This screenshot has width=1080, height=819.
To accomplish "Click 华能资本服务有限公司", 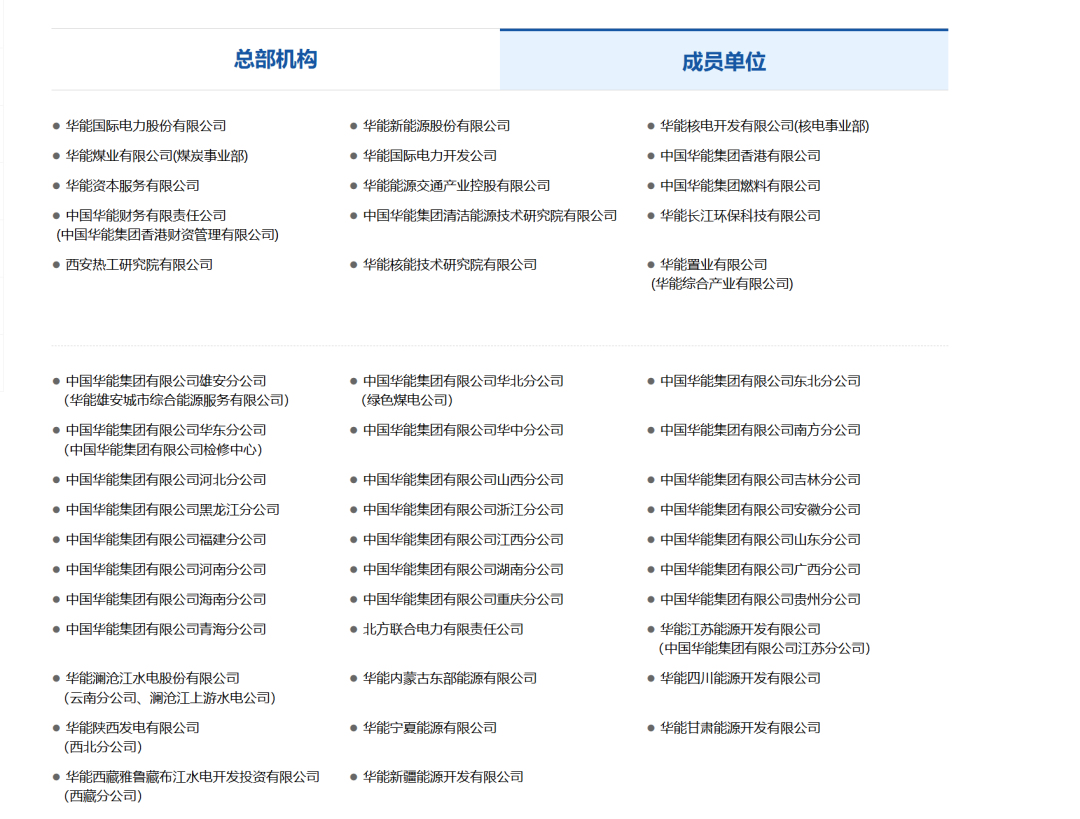I will pyautogui.click(x=132, y=186).
